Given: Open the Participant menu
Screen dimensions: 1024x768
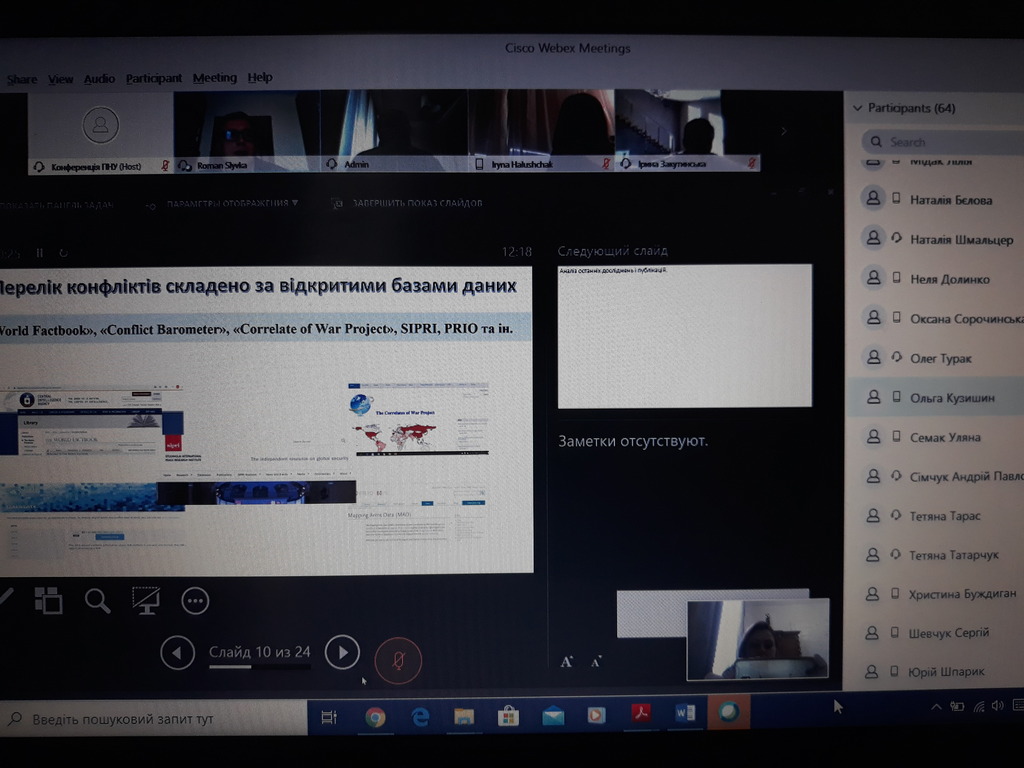Looking at the screenshot, I should coord(153,78).
